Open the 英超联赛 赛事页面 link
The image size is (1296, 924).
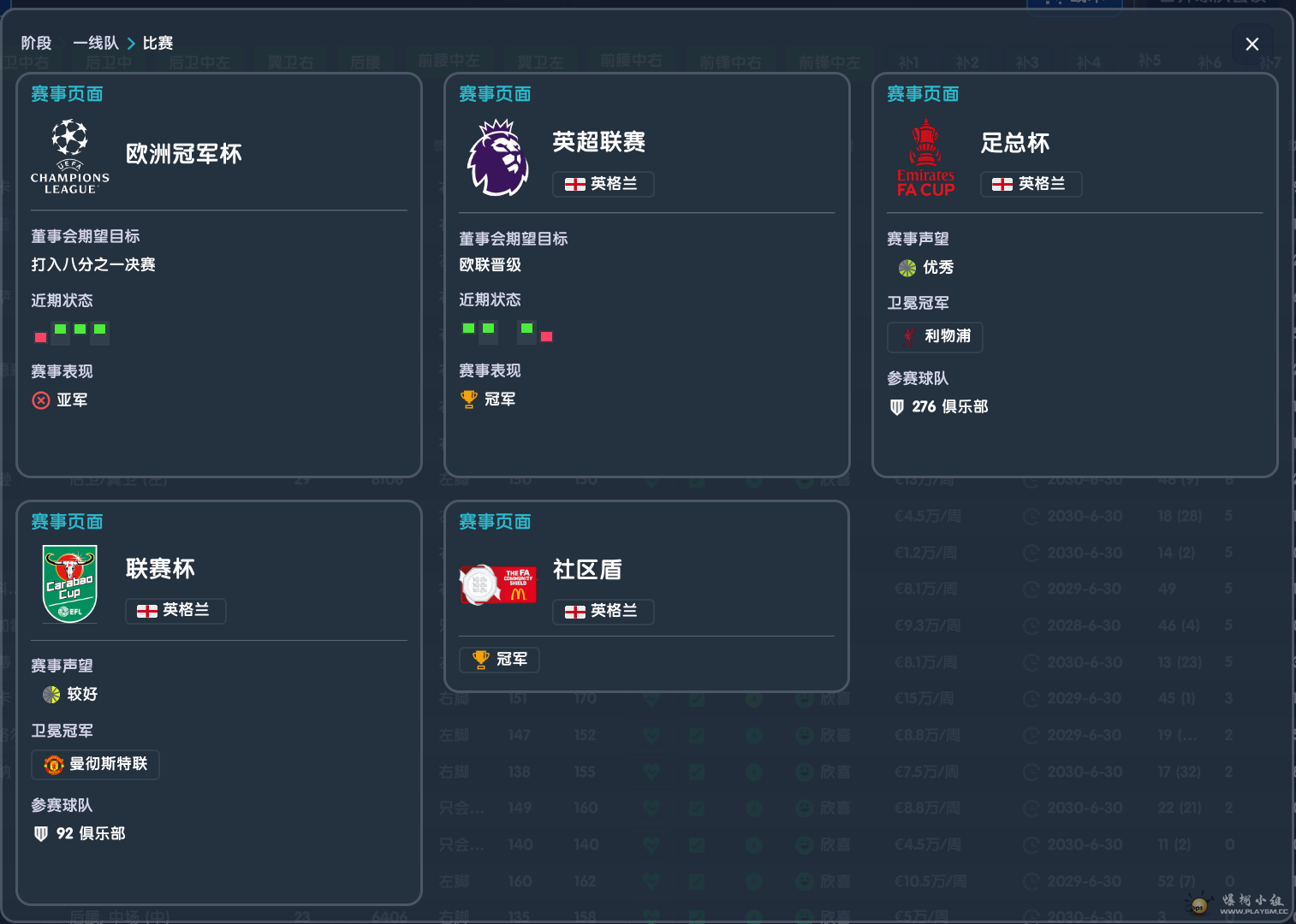(x=495, y=94)
